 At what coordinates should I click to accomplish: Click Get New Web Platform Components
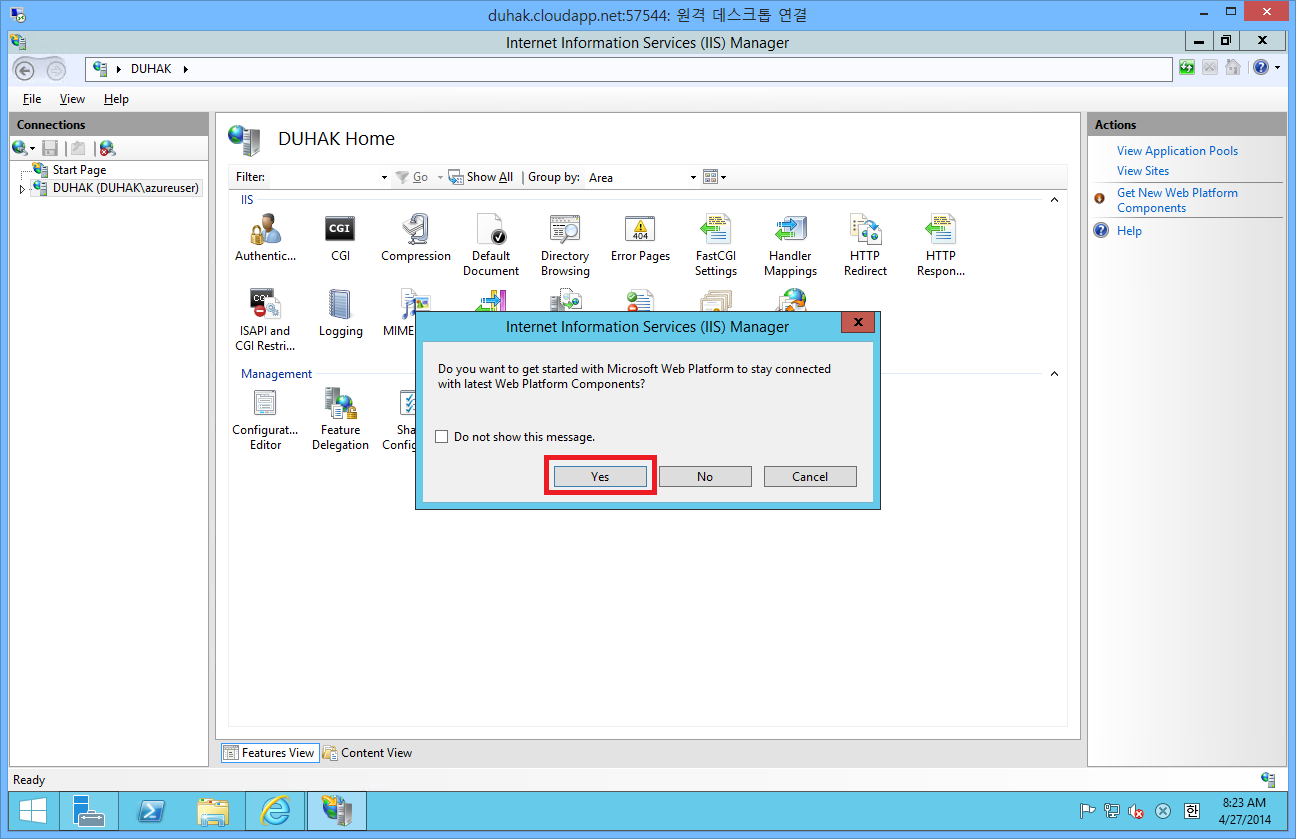tap(1177, 200)
